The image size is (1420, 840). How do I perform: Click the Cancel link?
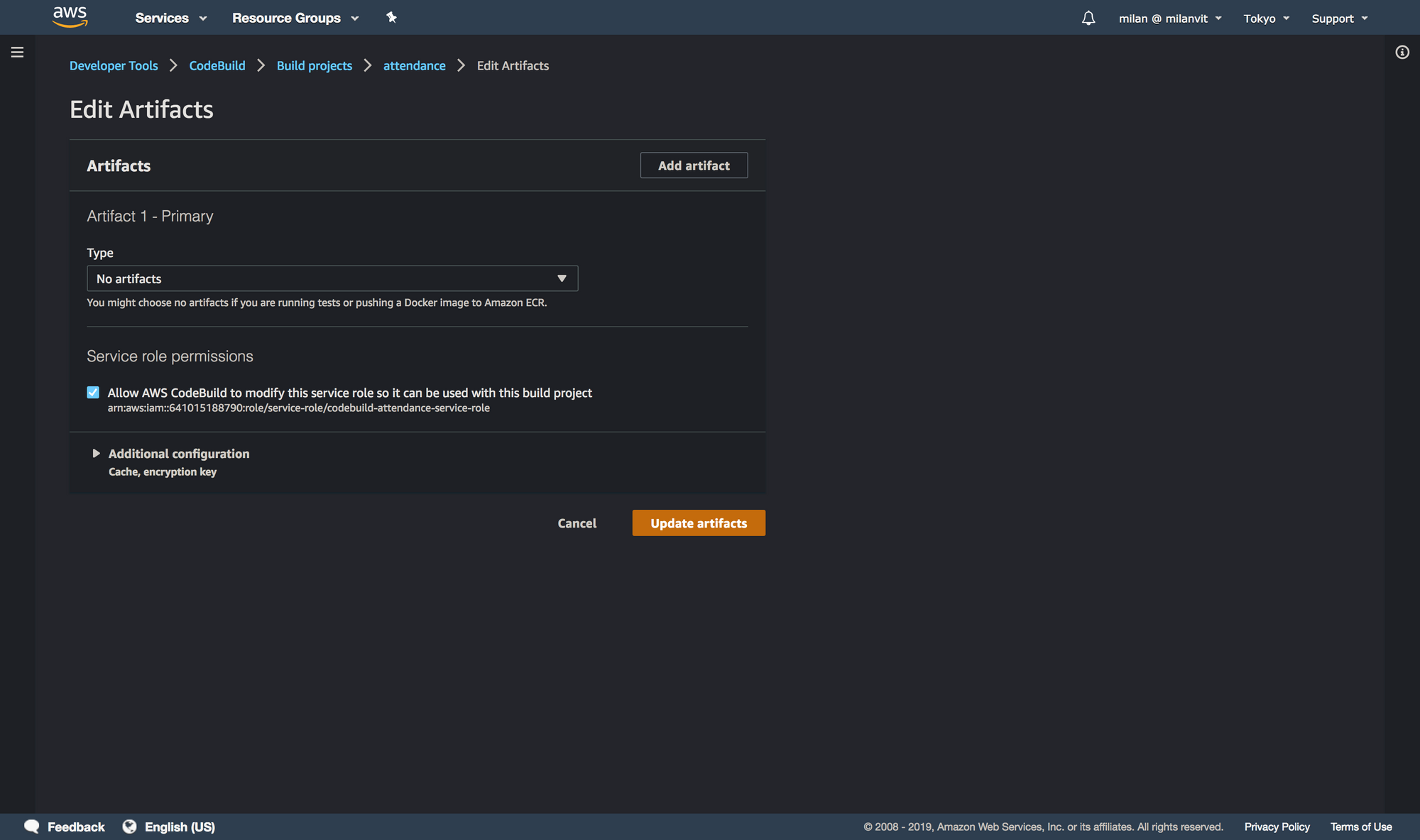pos(577,522)
